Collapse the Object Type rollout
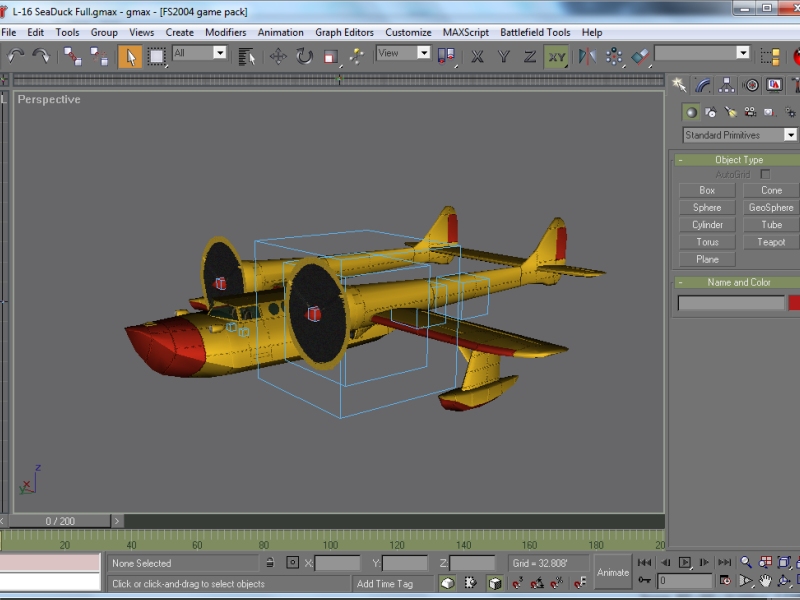 pos(738,160)
